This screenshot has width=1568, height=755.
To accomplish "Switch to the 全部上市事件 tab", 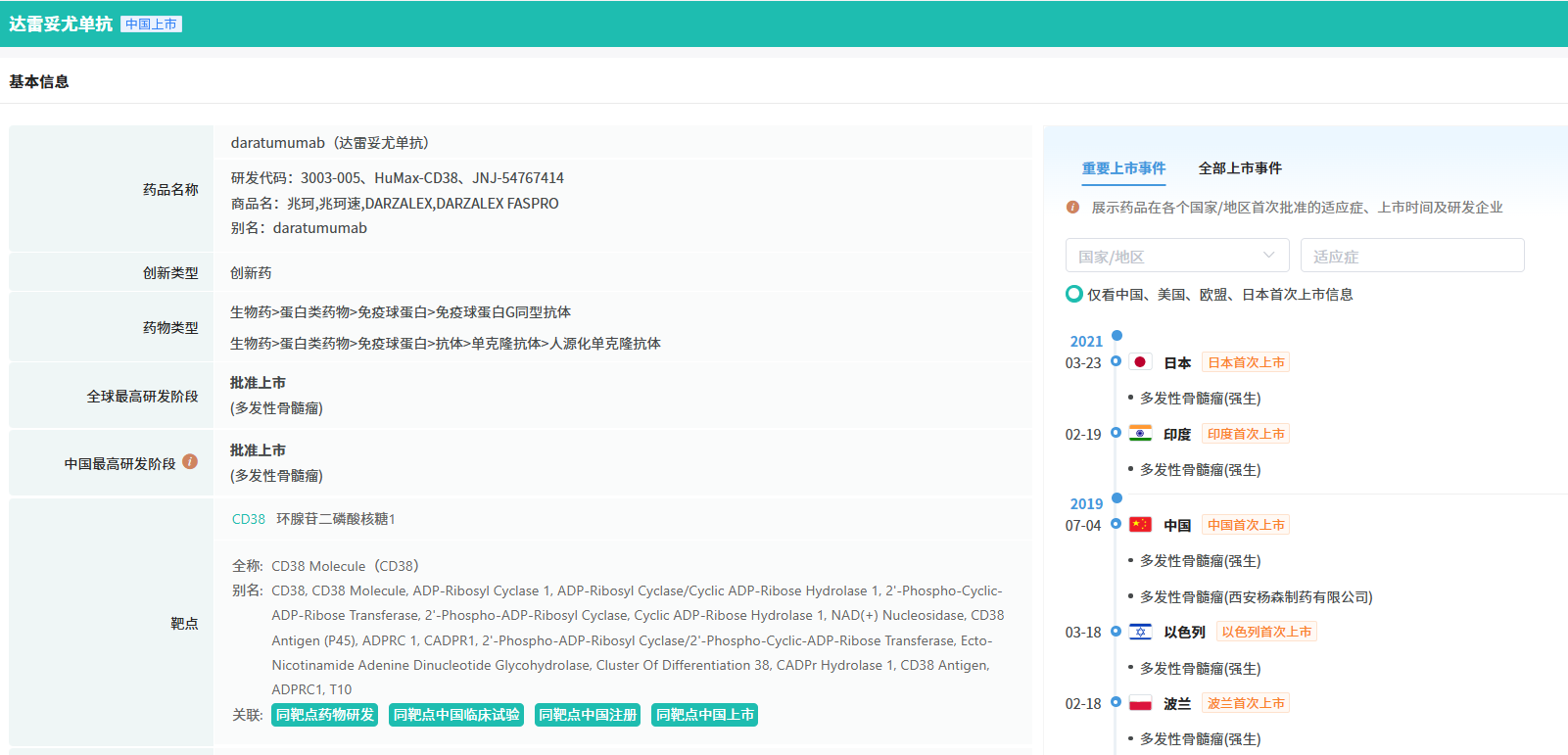I will (x=1239, y=168).
